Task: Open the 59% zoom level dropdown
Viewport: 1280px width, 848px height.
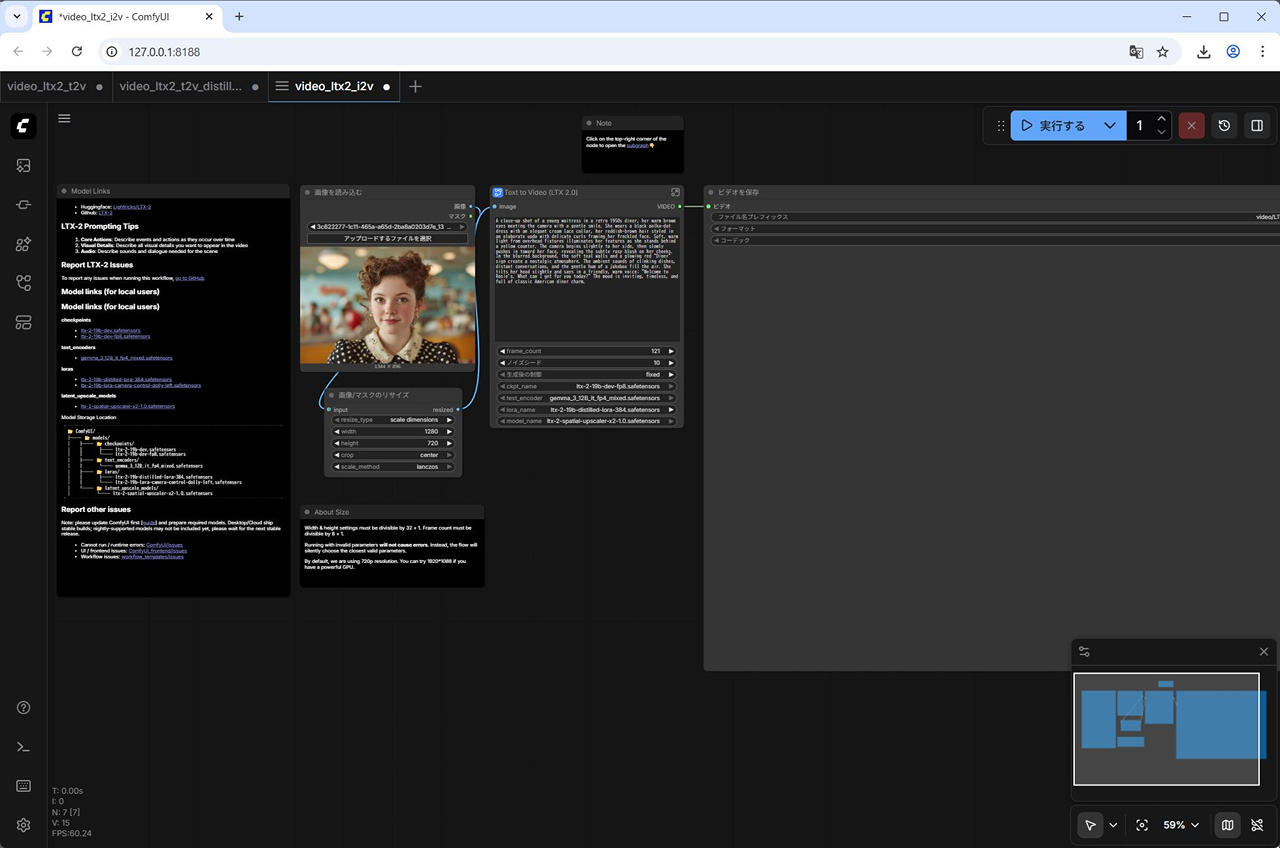Action: [x=1181, y=825]
